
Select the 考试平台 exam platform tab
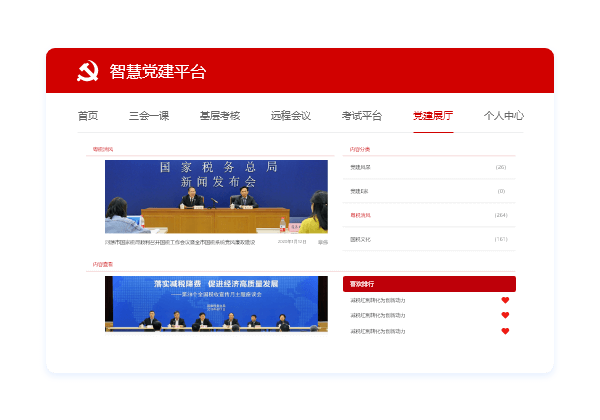click(x=362, y=116)
